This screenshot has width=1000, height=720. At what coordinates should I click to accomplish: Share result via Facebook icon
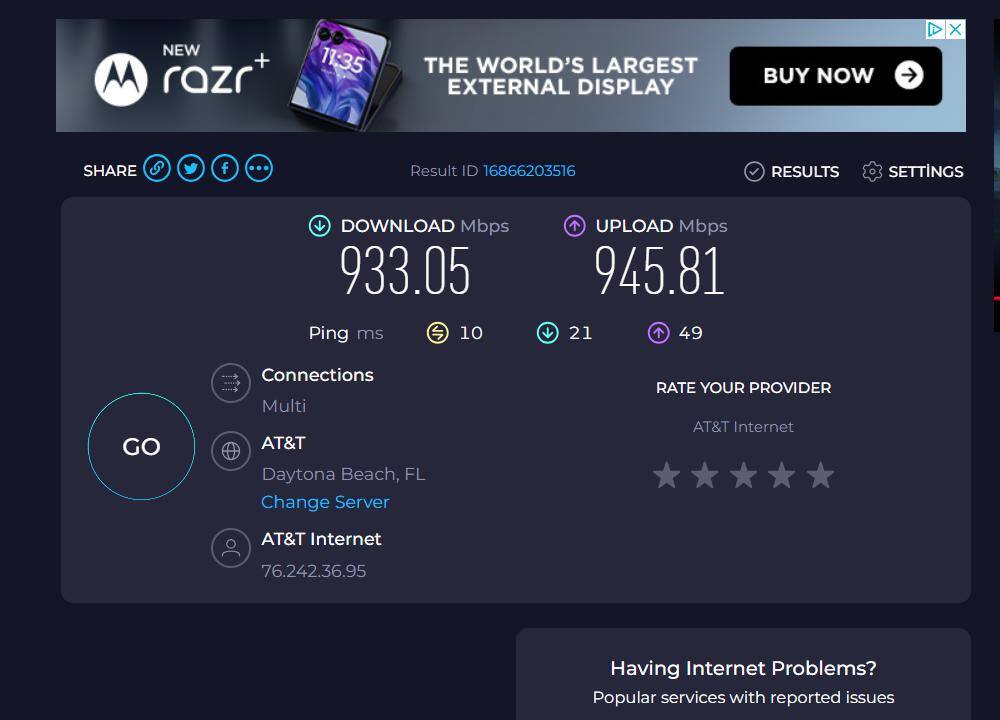click(225, 168)
